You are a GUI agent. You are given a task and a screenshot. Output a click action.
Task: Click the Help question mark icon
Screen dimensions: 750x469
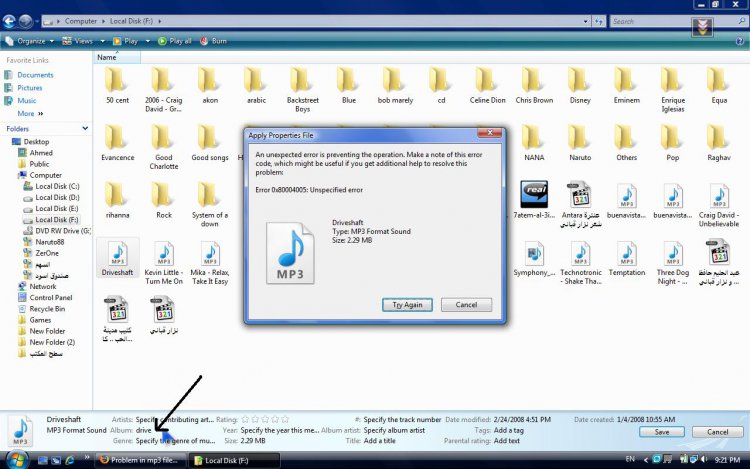740,41
